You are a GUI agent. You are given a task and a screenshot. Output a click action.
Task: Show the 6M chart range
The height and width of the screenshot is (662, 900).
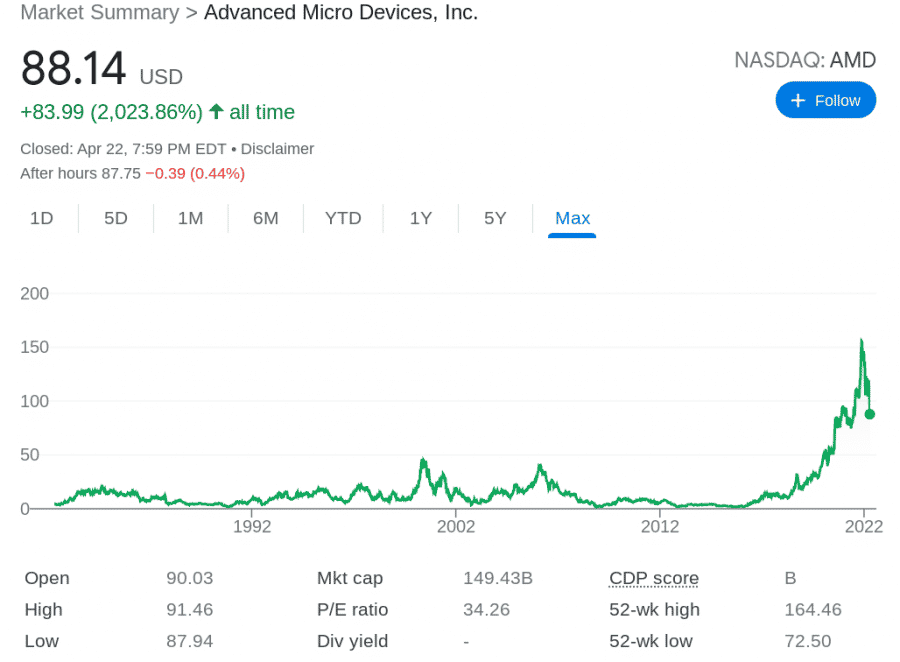tap(265, 218)
